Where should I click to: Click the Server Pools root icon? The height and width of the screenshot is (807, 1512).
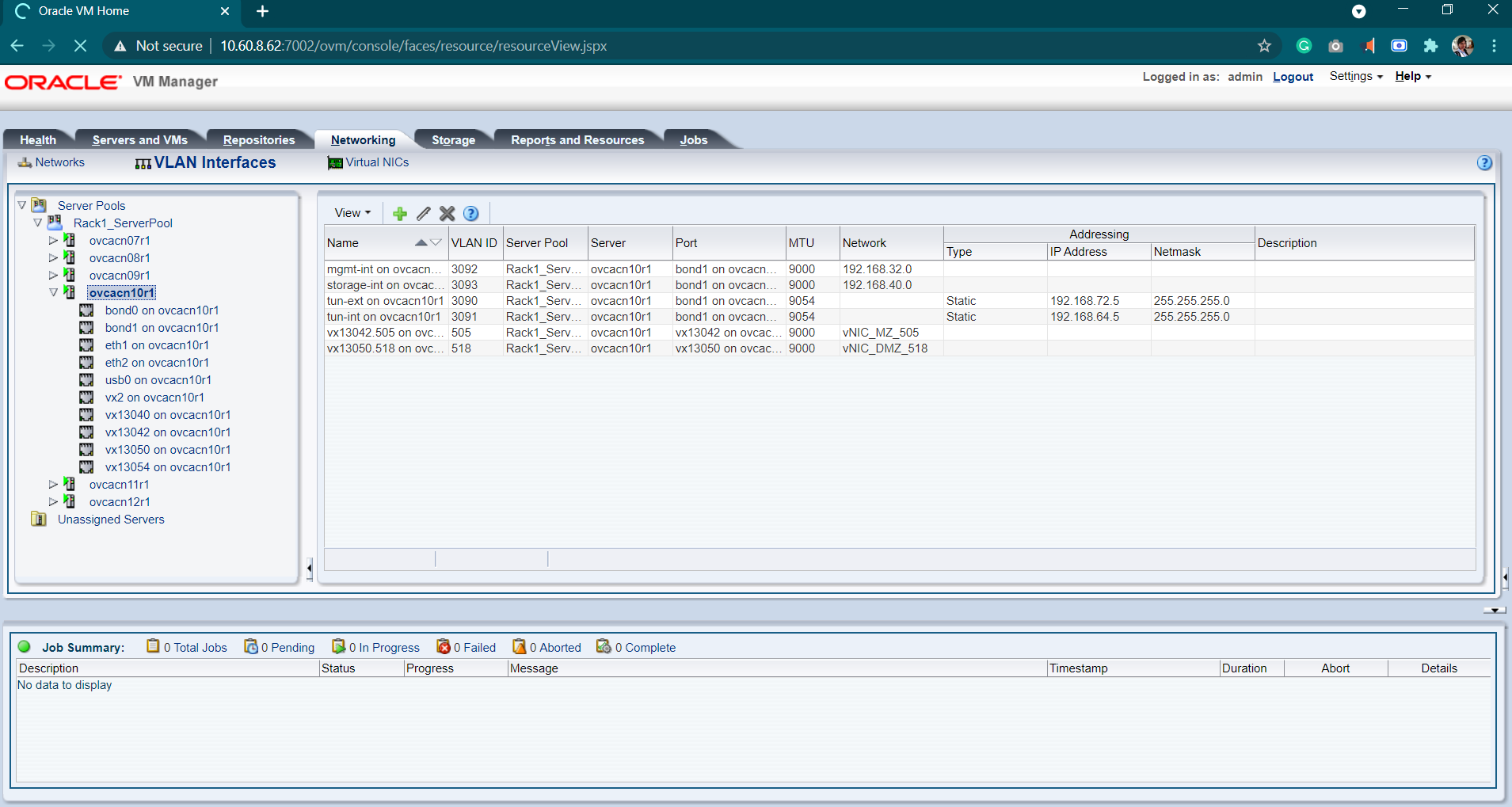tap(39, 205)
